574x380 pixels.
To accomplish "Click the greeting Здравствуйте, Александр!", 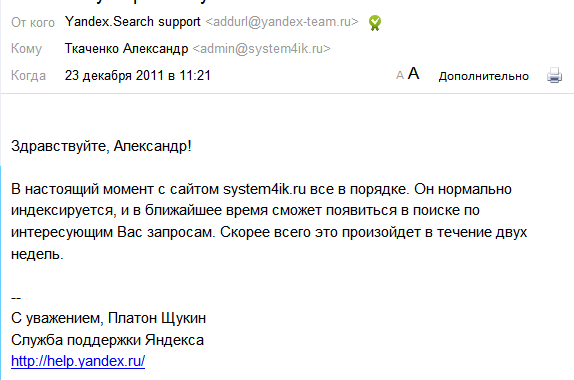I will [101, 146].
